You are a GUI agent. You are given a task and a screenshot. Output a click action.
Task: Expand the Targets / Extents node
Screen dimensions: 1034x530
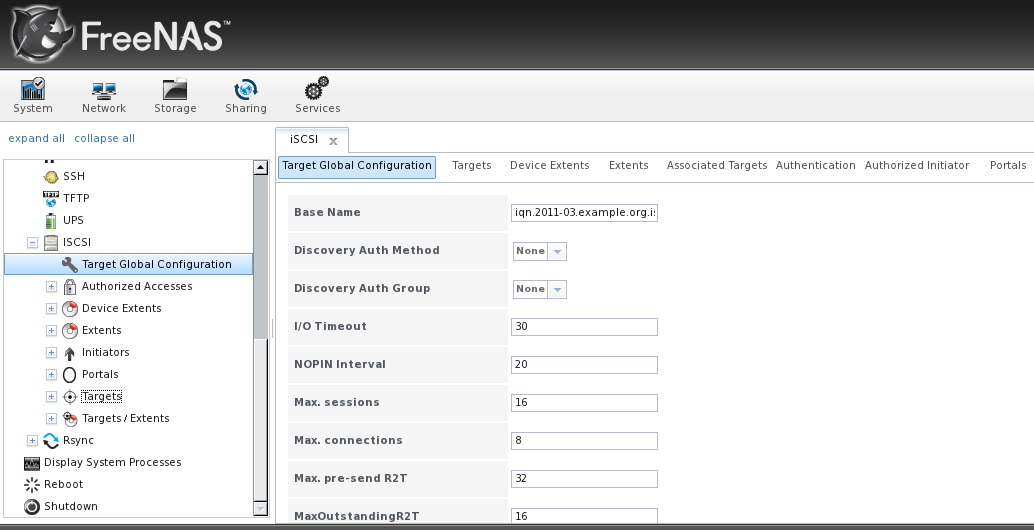[x=51, y=419]
